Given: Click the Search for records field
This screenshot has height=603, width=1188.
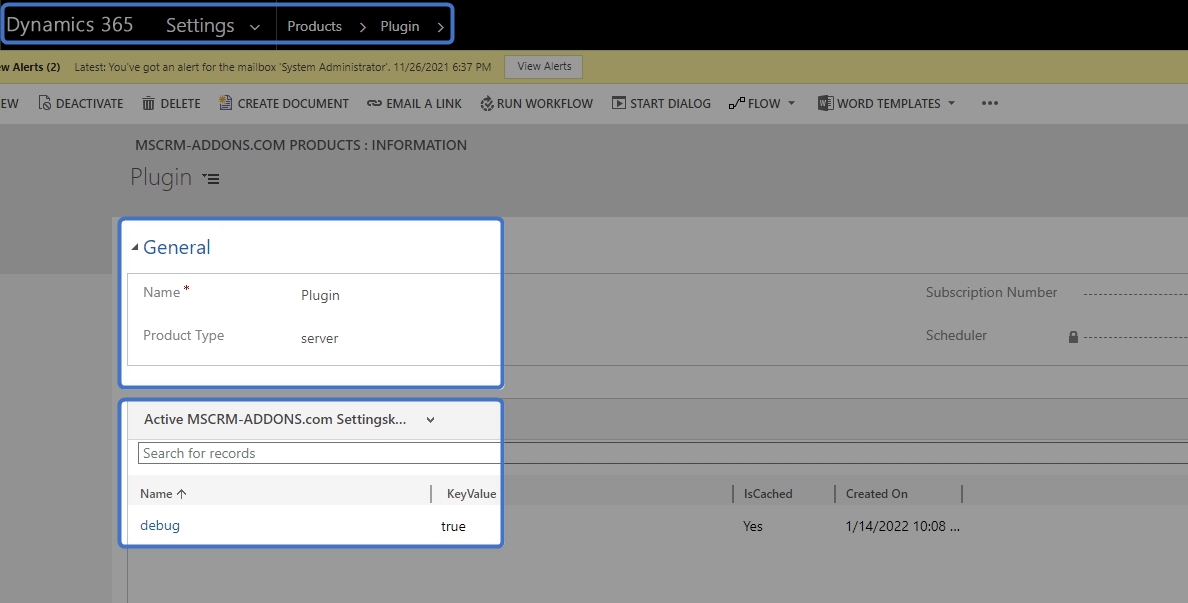Looking at the screenshot, I should coord(320,453).
